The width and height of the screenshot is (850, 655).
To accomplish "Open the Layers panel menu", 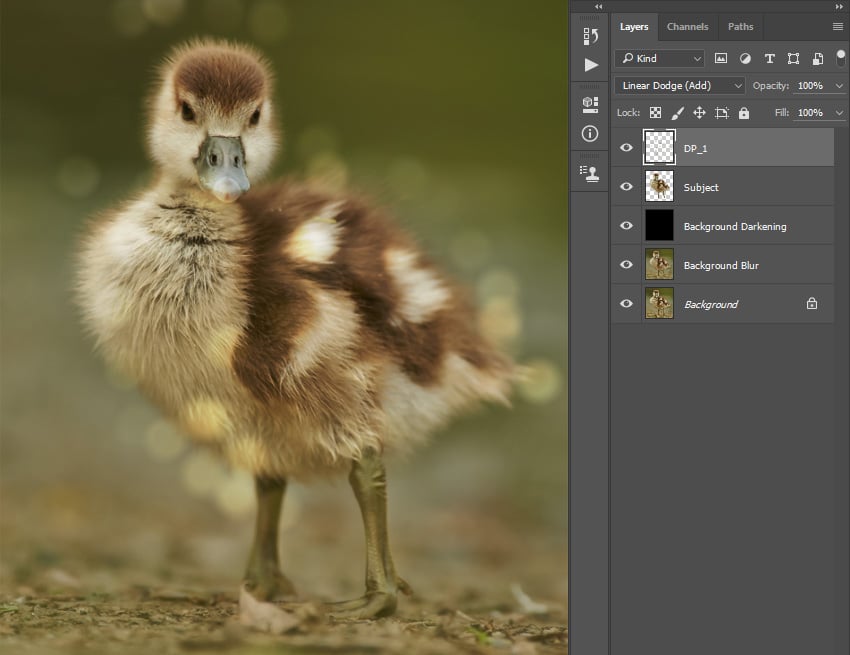I will tap(837, 26).
